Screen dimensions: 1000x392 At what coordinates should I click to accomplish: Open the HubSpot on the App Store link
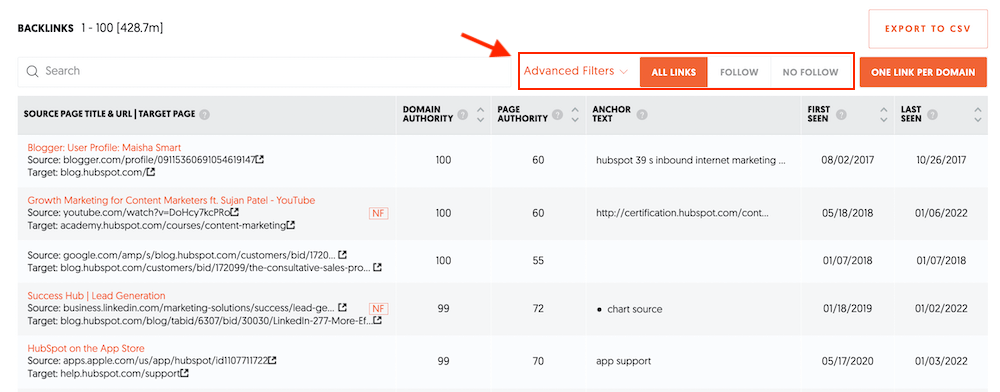coord(86,349)
